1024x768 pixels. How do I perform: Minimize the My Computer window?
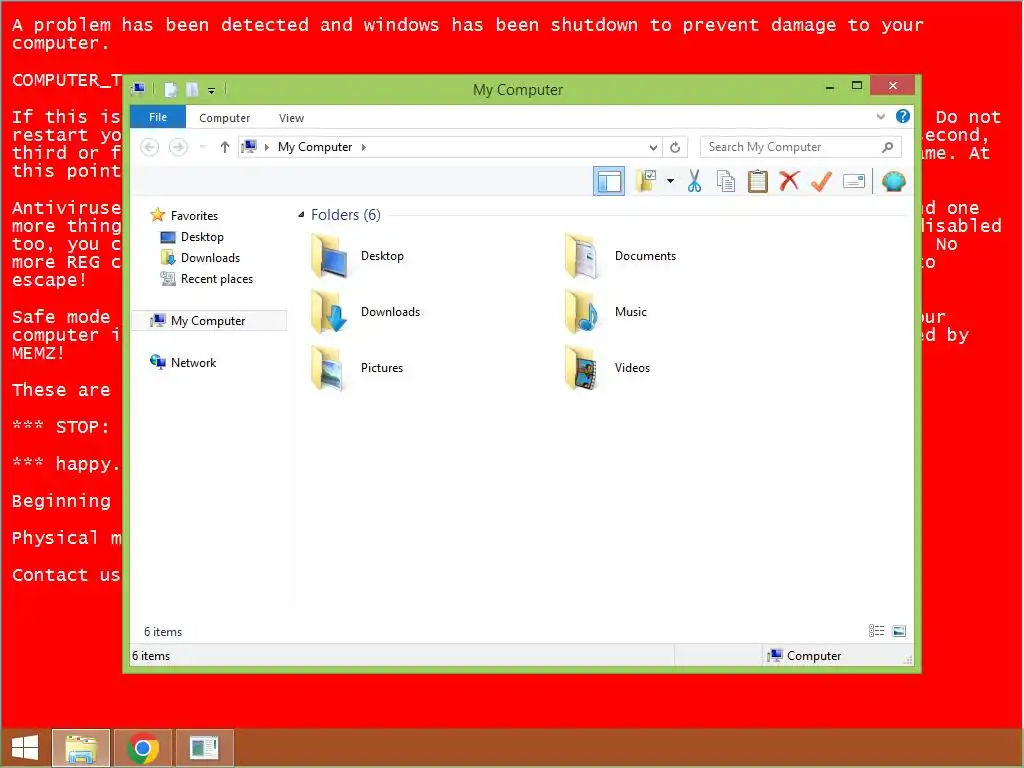pos(830,86)
